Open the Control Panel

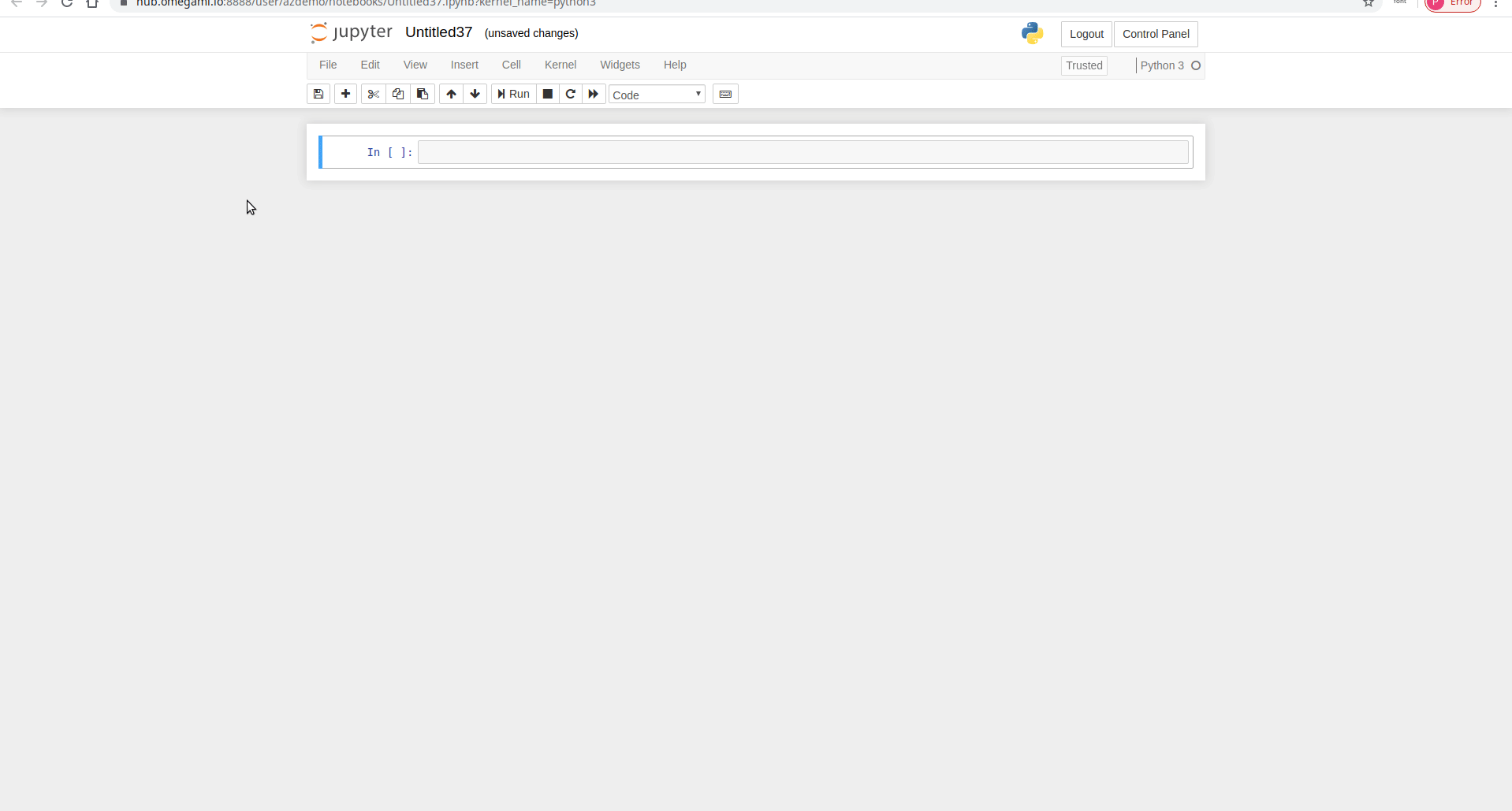[1156, 34]
